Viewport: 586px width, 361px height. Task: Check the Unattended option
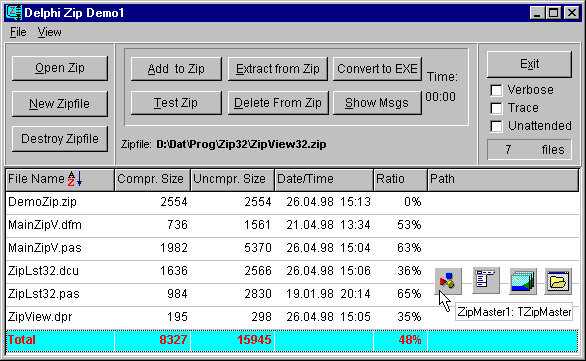point(496,126)
